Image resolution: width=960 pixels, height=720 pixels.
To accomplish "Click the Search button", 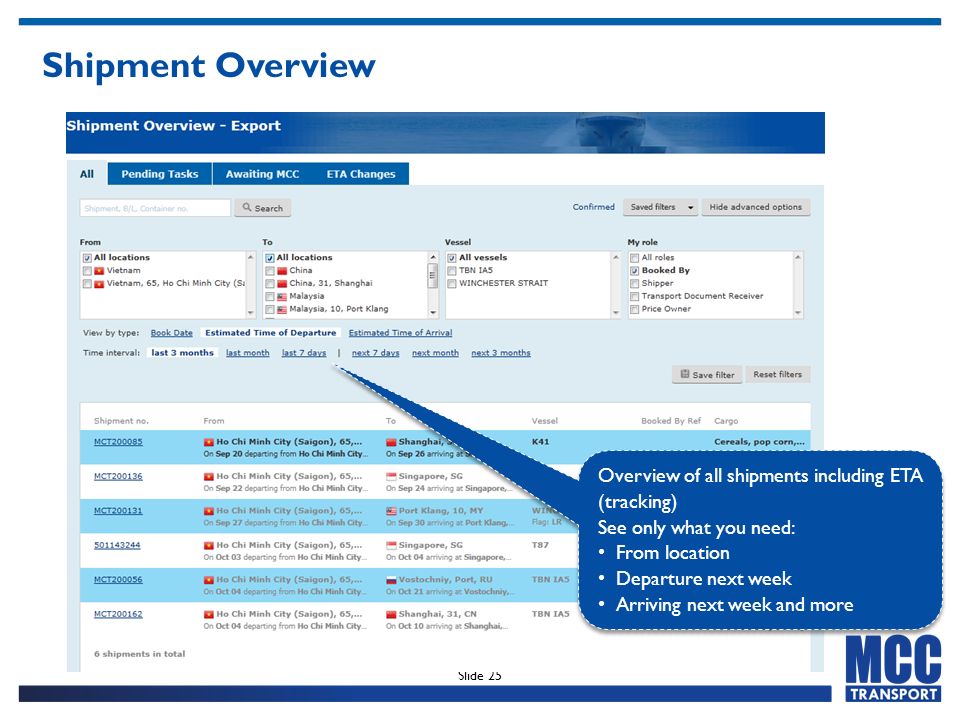I will coord(263,208).
